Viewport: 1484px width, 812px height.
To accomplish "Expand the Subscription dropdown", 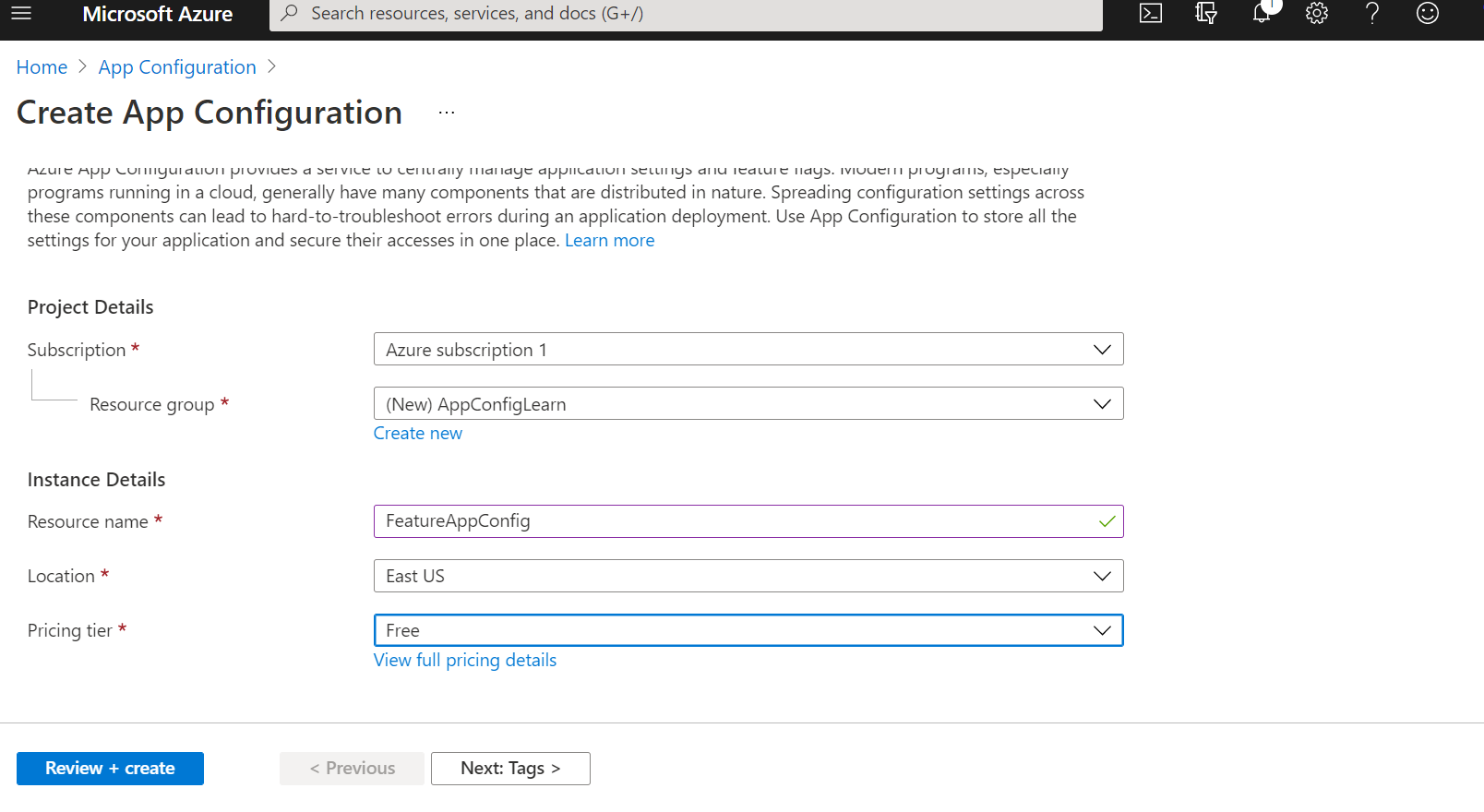I will [748, 350].
